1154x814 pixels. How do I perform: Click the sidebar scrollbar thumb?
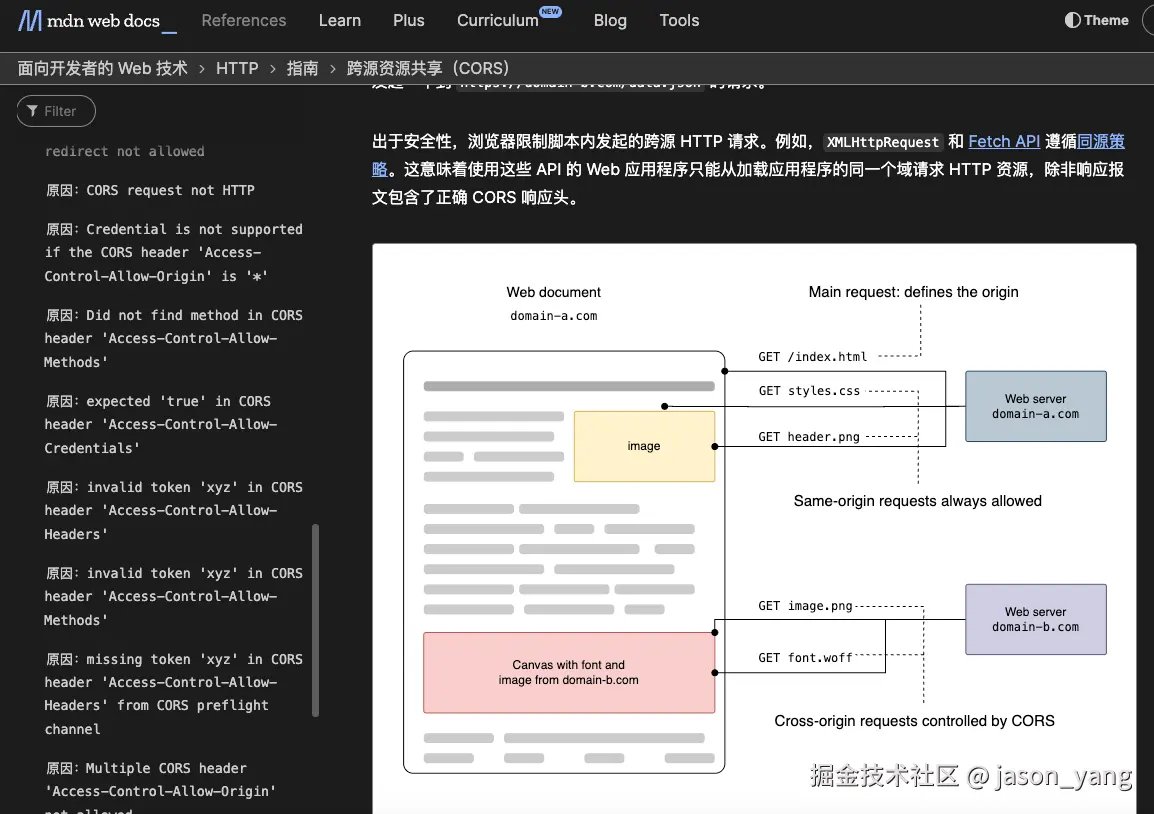[315, 620]
